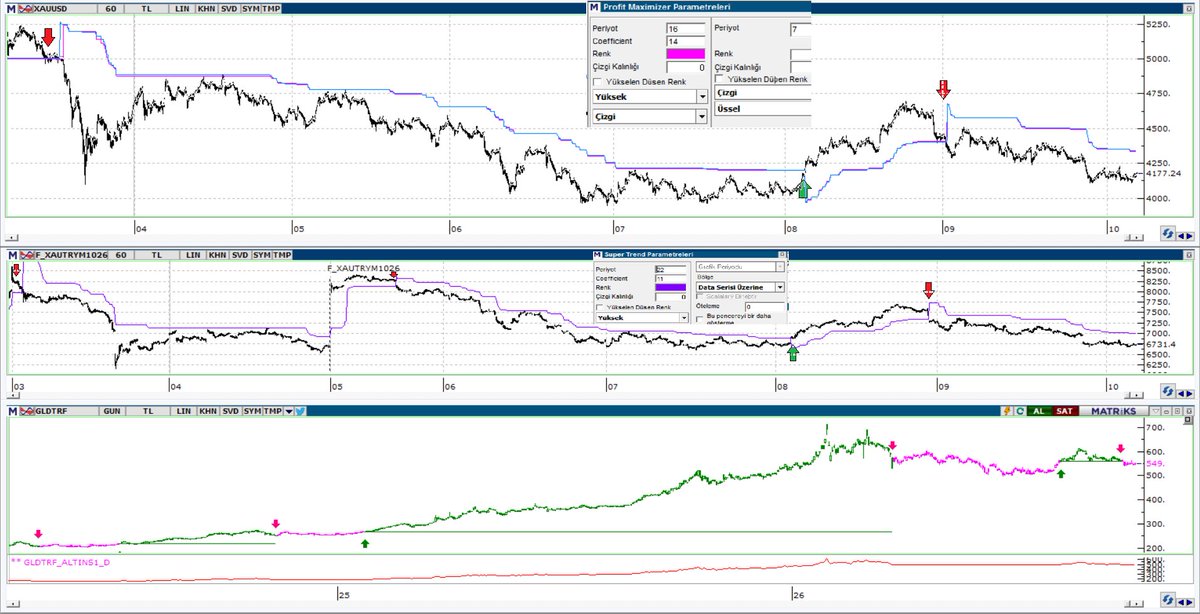Click the refresh arrows icon under XAUUSD chart
Image resolution: width=1200 pixels, height=614 pixels.
pos(1168,234)
